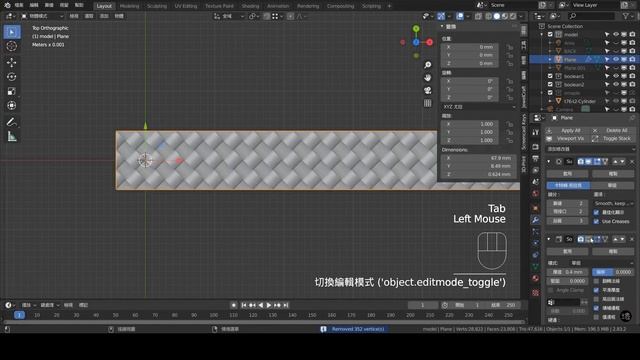Click the Toggle Stack button
The image size is (640, 360).
(613, 139)
